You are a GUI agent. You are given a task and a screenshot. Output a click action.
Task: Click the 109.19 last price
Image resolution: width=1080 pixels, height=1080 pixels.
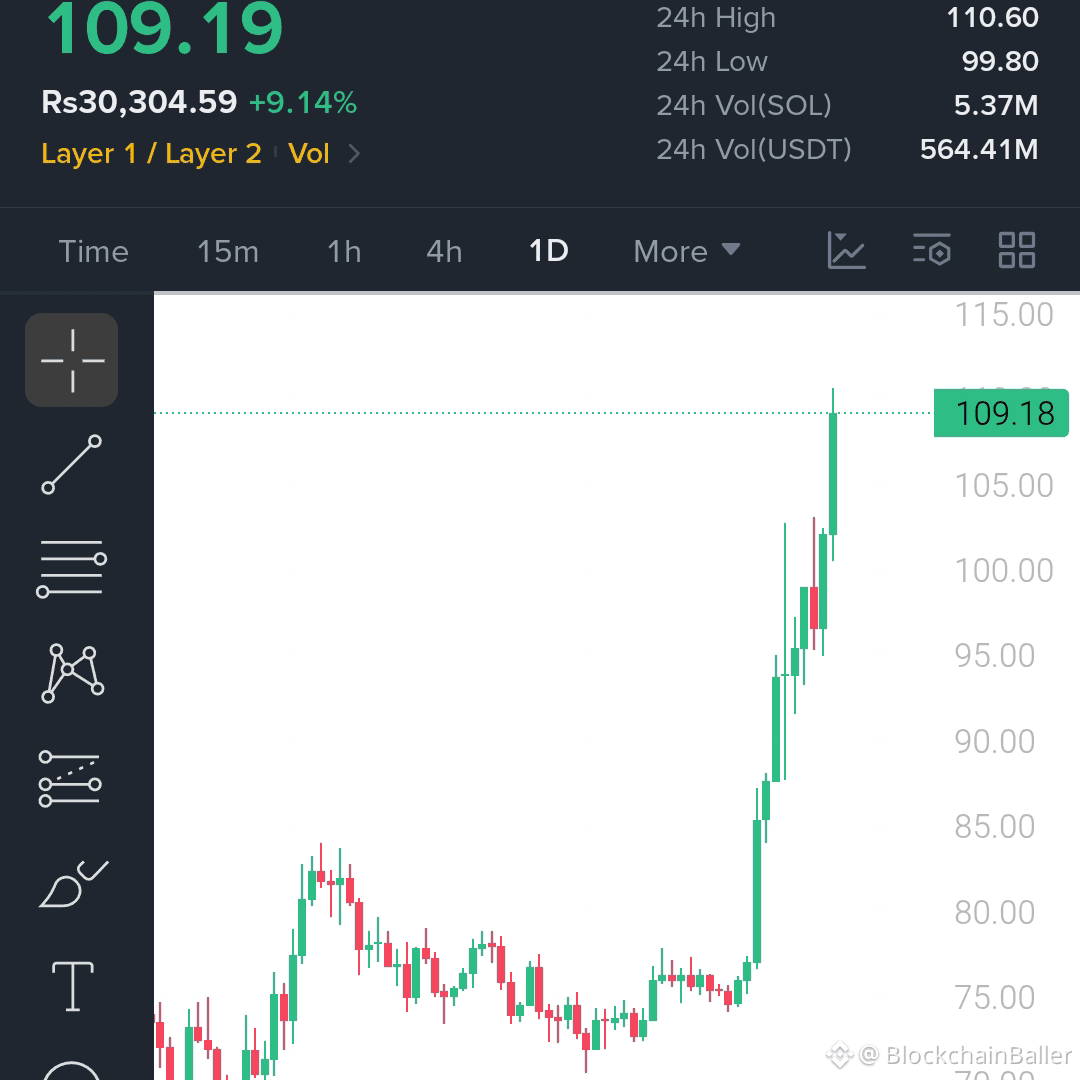pyautogui.click(x=165, y=29)
